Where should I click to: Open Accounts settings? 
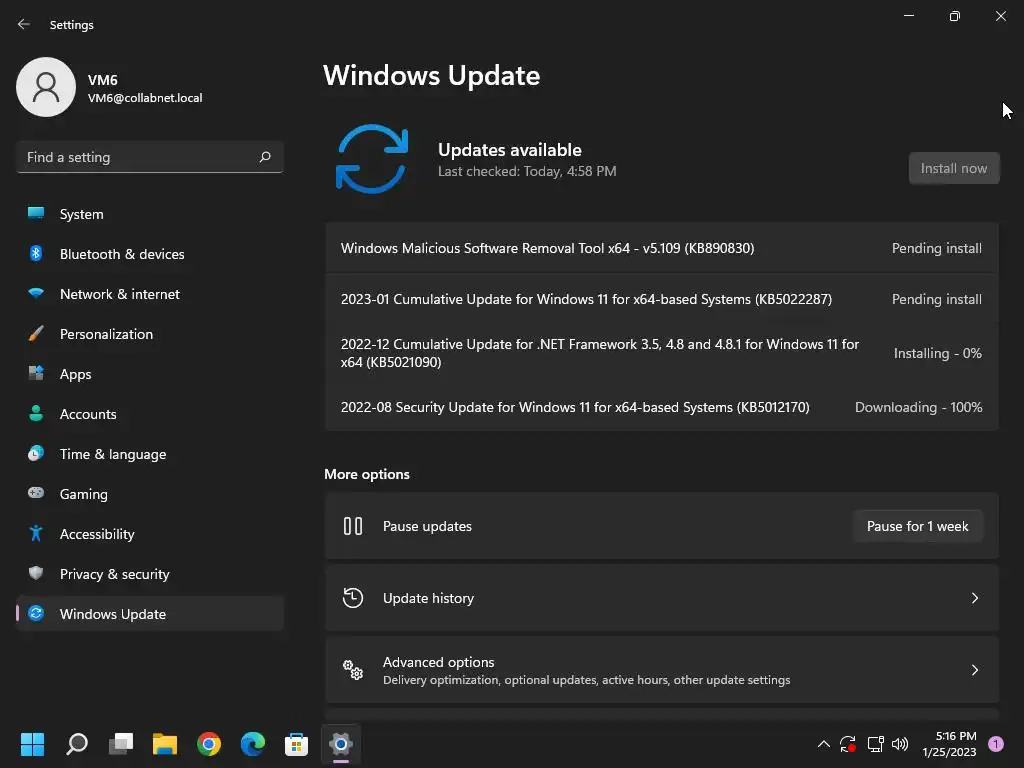150,414
